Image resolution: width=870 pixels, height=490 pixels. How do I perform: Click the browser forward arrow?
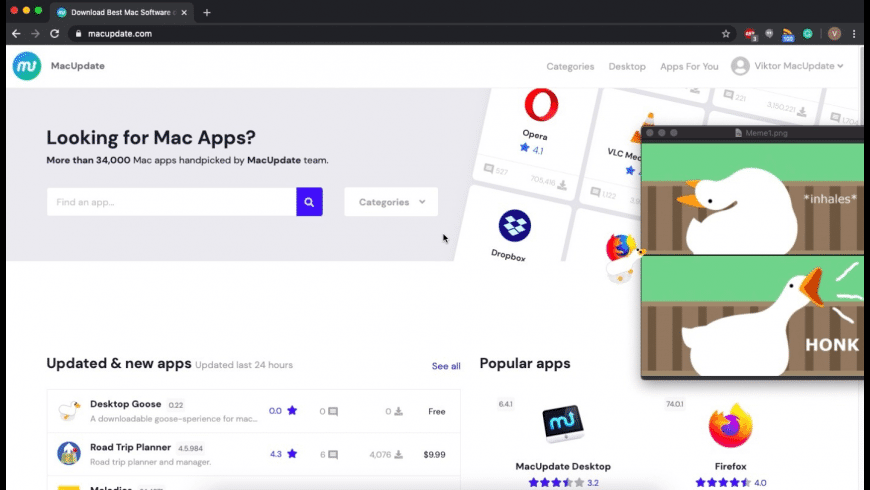[x=36, y=34]
